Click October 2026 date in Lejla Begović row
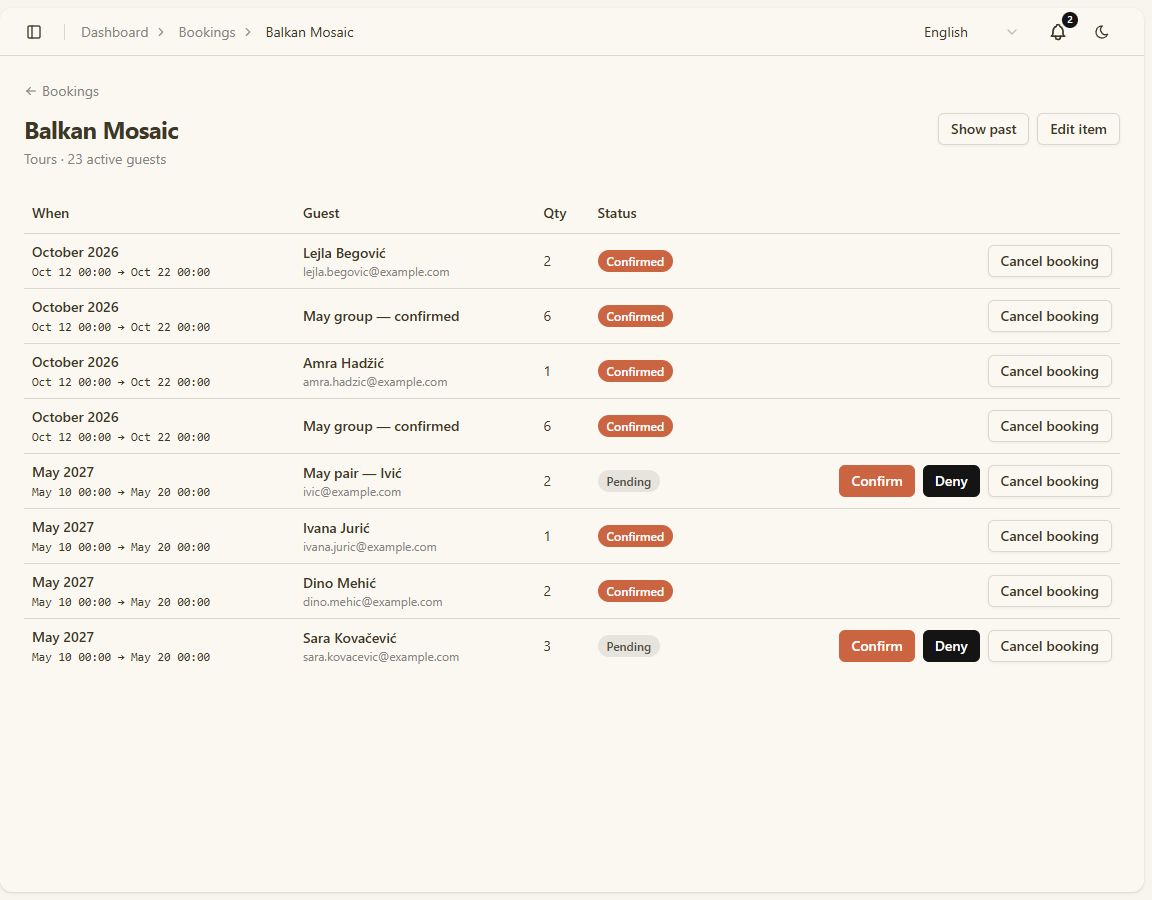1152x900 pixels. tap(75, 252)
